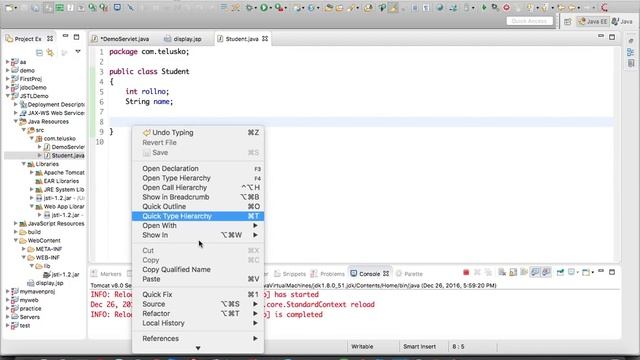Choose Paste from the context menu
The height and width of the screenshot is (360, 640).
[198, 279]
